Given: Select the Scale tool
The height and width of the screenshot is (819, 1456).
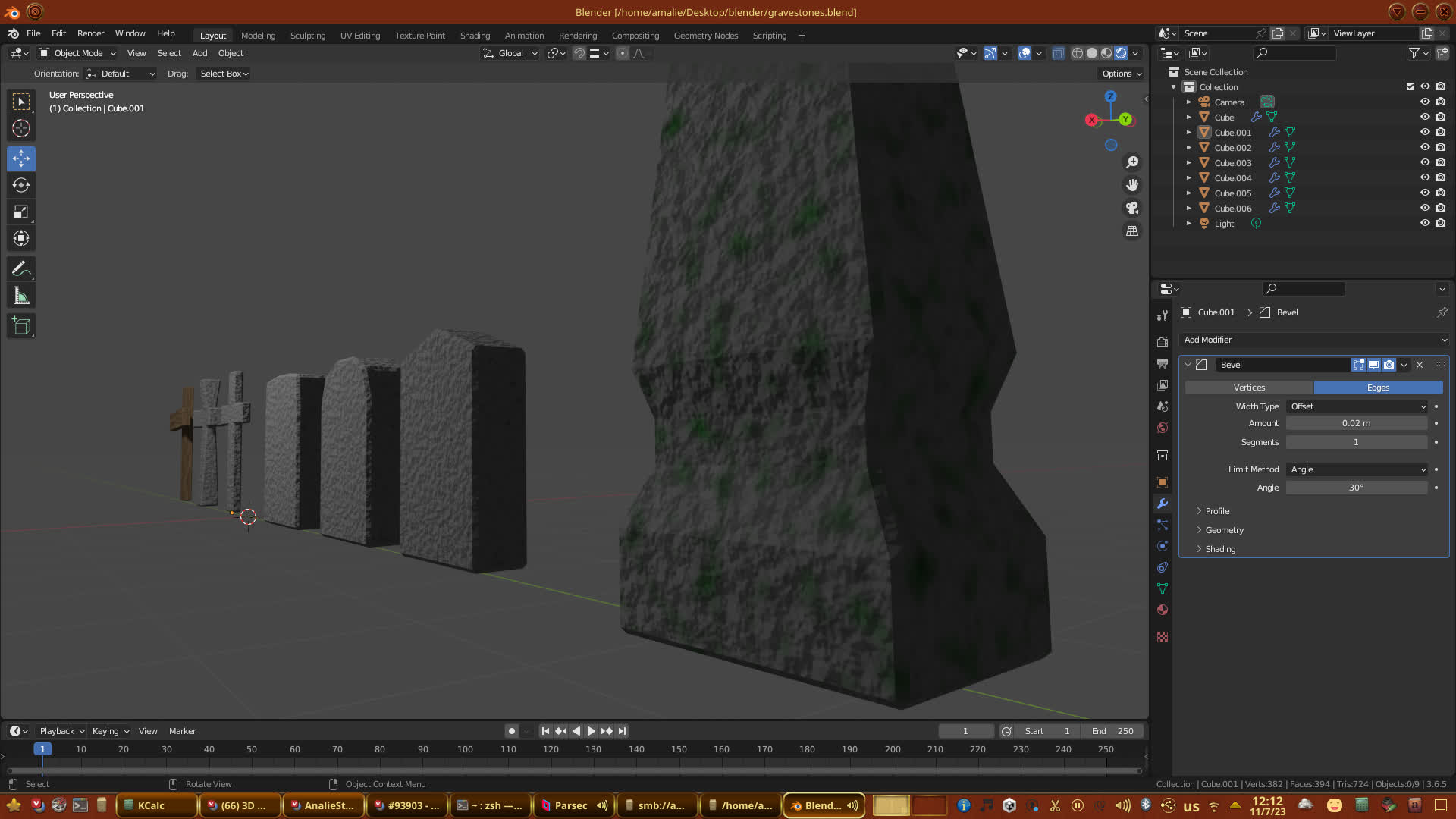Looking at the screenshot, I should pos(21,212).
